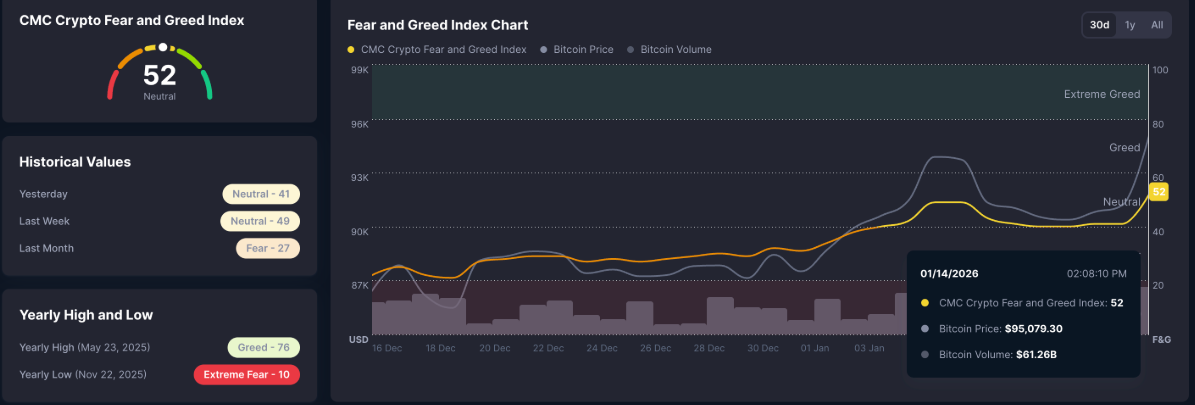Click the Extreme Fear - 10 badge
Screen dimensions: 1195x405
tap(246, 375)
